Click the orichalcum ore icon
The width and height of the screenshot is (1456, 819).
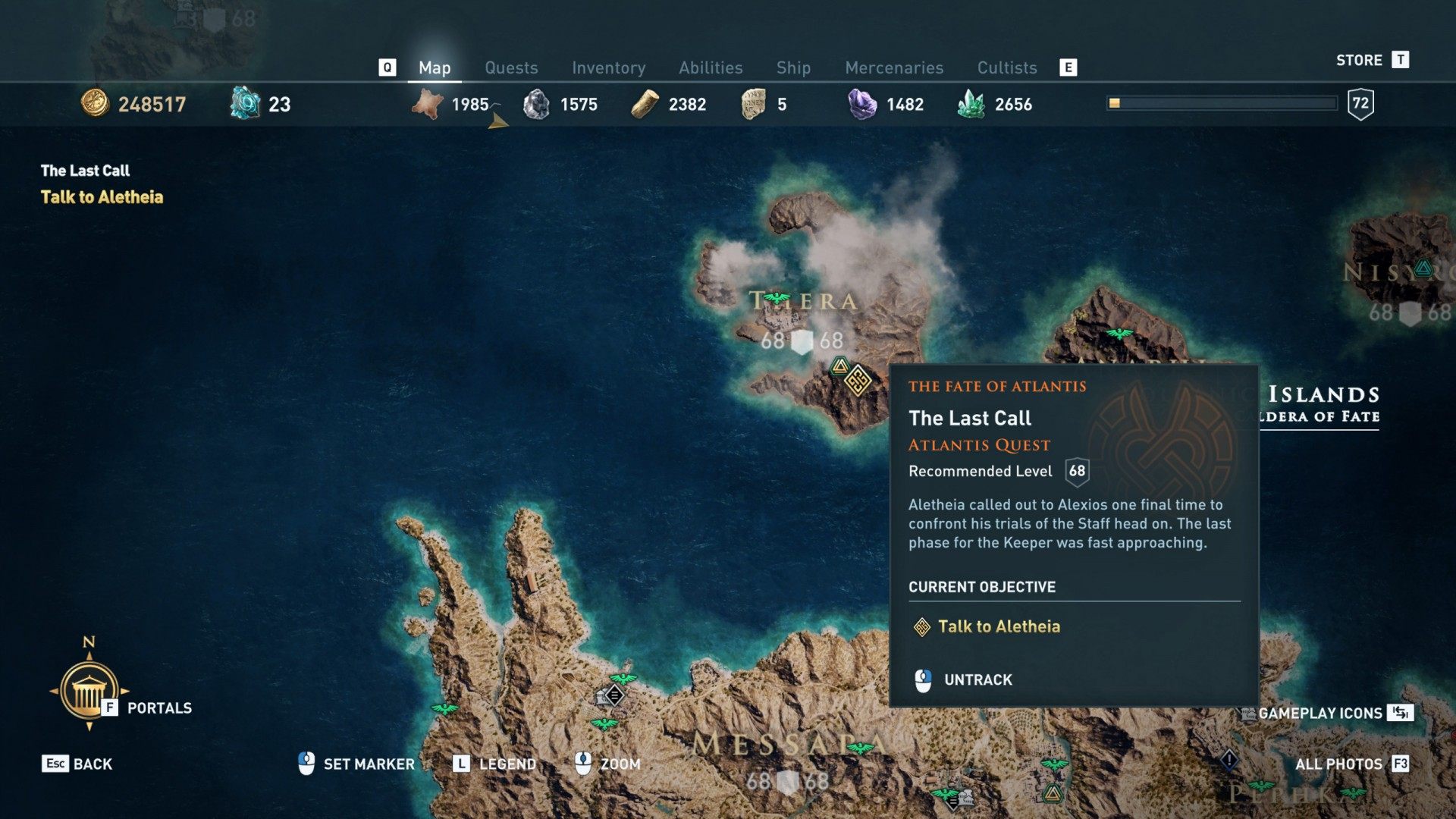tap(245, 103)
